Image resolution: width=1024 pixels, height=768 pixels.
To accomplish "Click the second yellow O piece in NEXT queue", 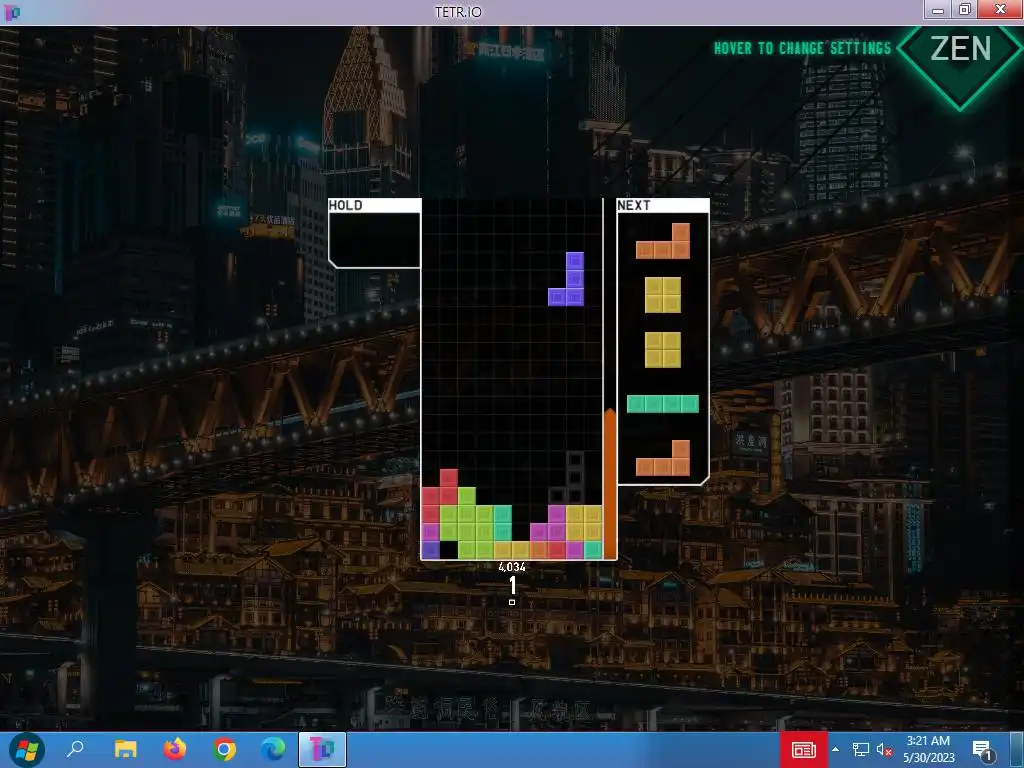I will pyautogui.click(x=663, y=349).
